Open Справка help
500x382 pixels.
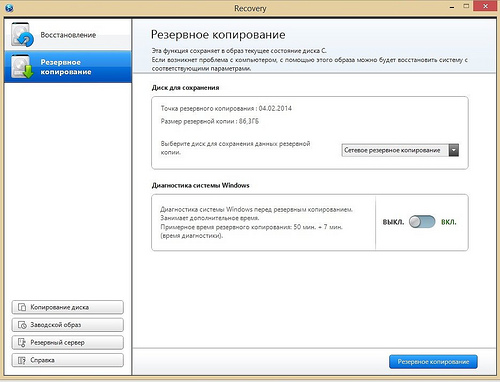coord(68,360)
